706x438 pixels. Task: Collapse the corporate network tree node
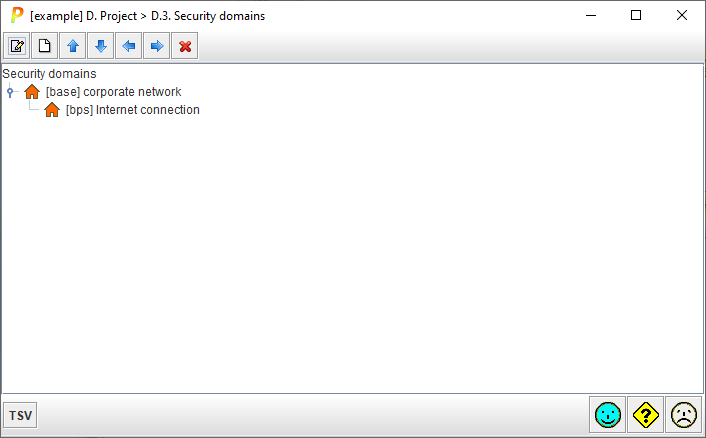click(10, 92)
